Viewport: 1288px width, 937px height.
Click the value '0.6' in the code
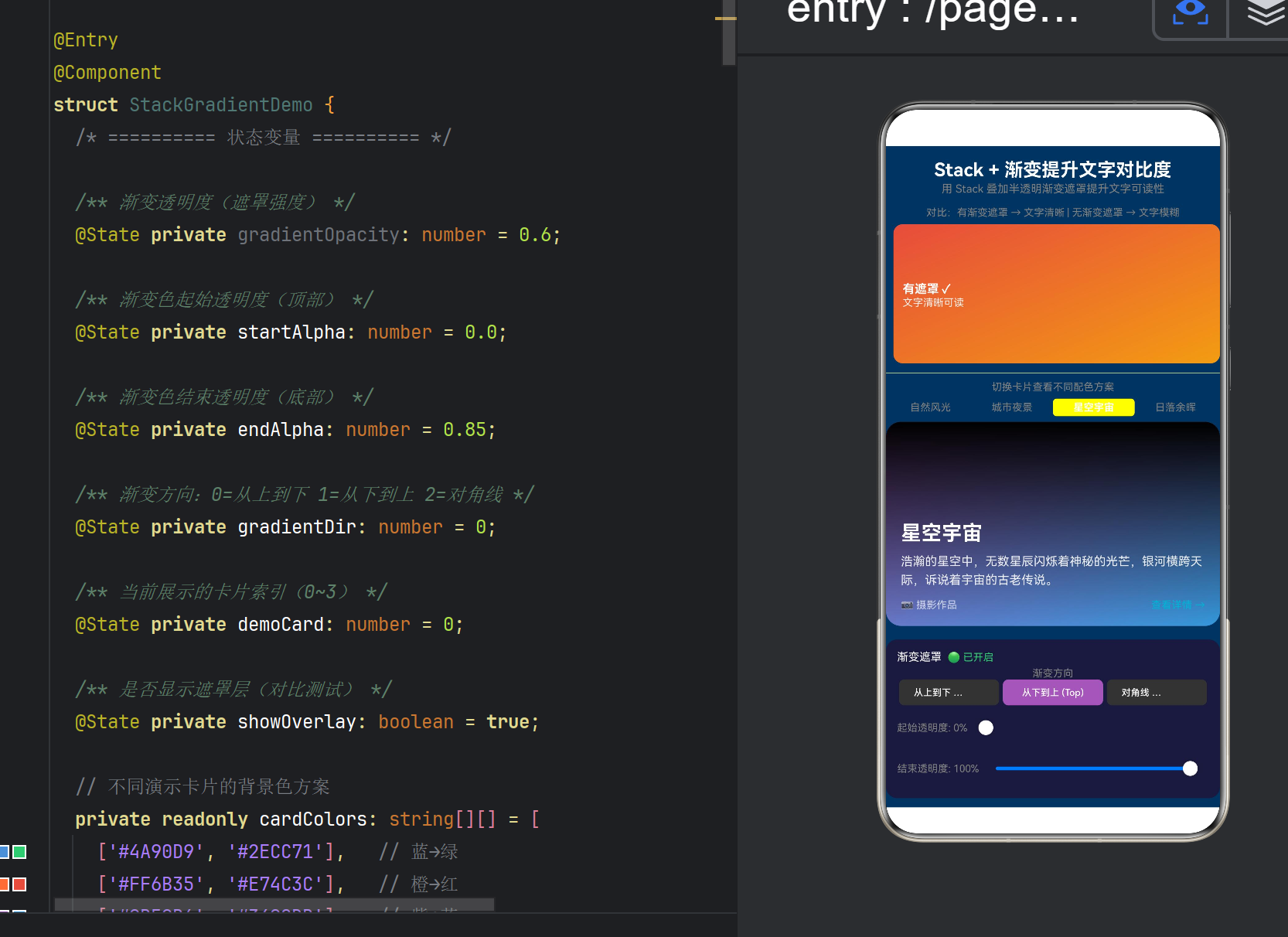pyautogui.click(x=535, y=235)
